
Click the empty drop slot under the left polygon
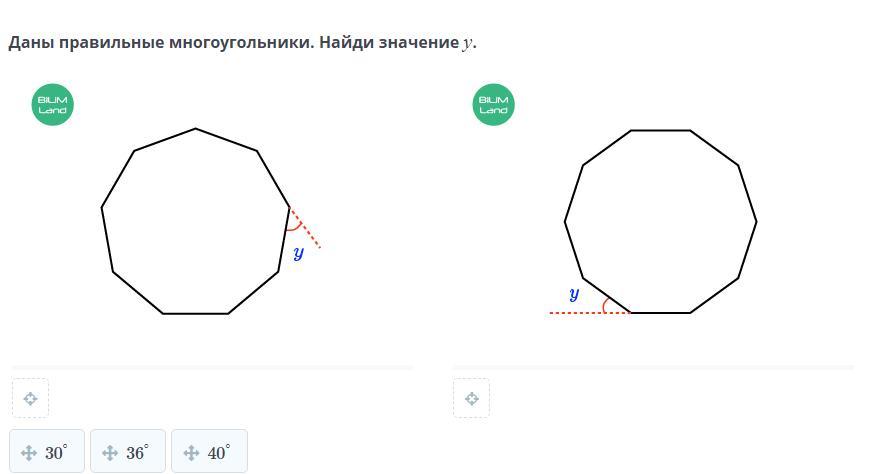tap(30, 398)
